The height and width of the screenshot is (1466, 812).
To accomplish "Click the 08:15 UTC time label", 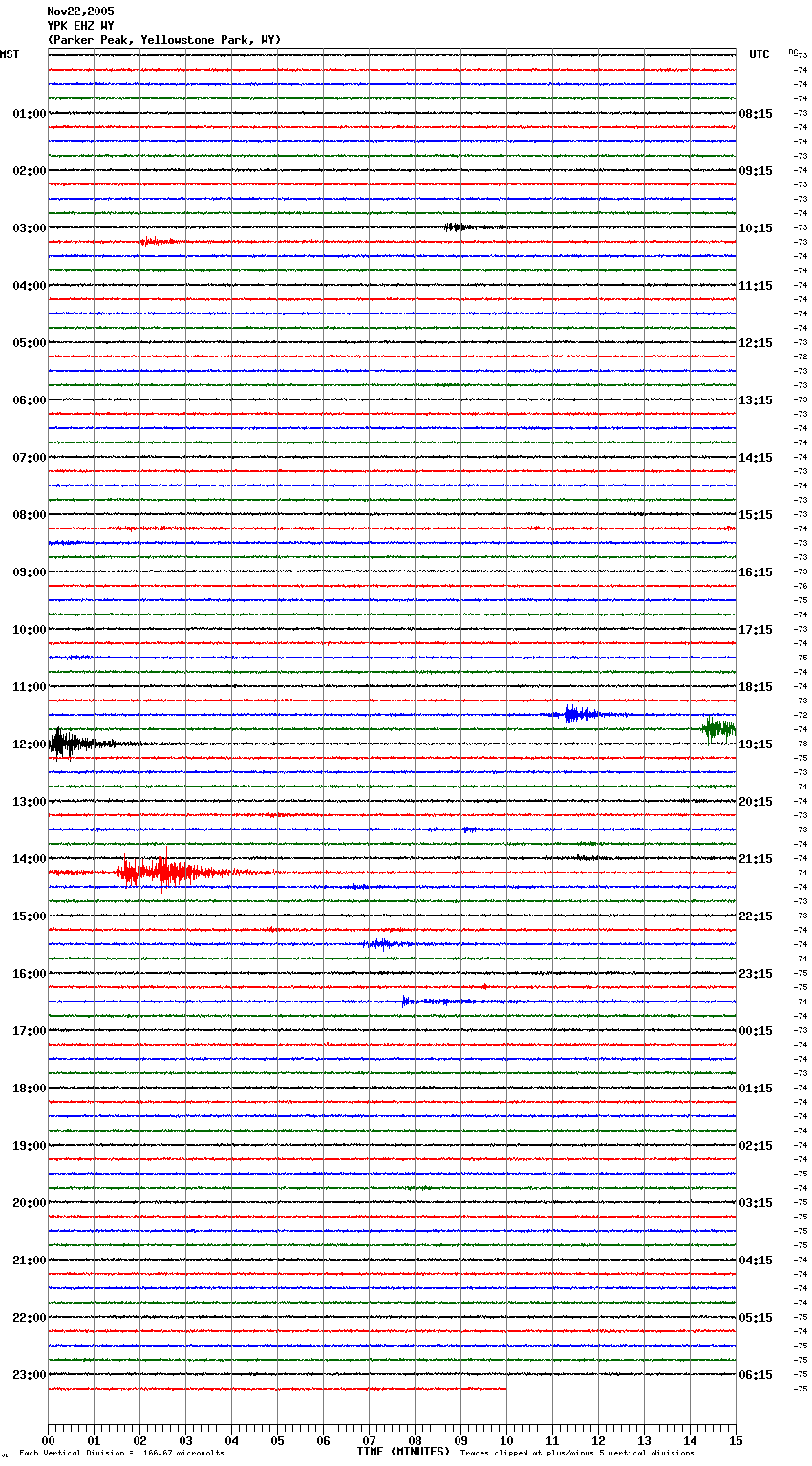I will click(x=756, y=114).
